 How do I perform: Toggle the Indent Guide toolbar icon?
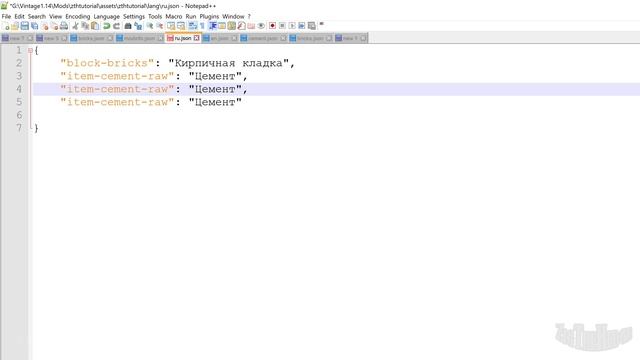click(x=212, y=26)
